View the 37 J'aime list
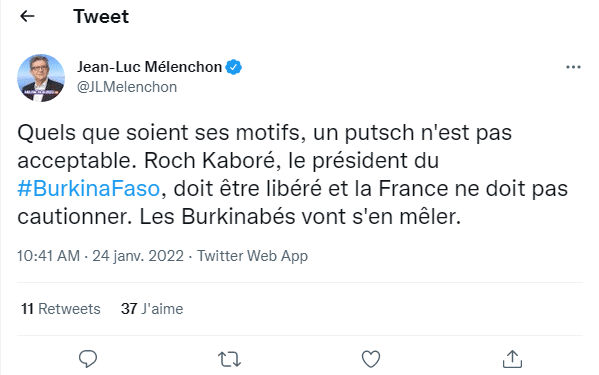599x375 pixels. click(x=152, y=309)
